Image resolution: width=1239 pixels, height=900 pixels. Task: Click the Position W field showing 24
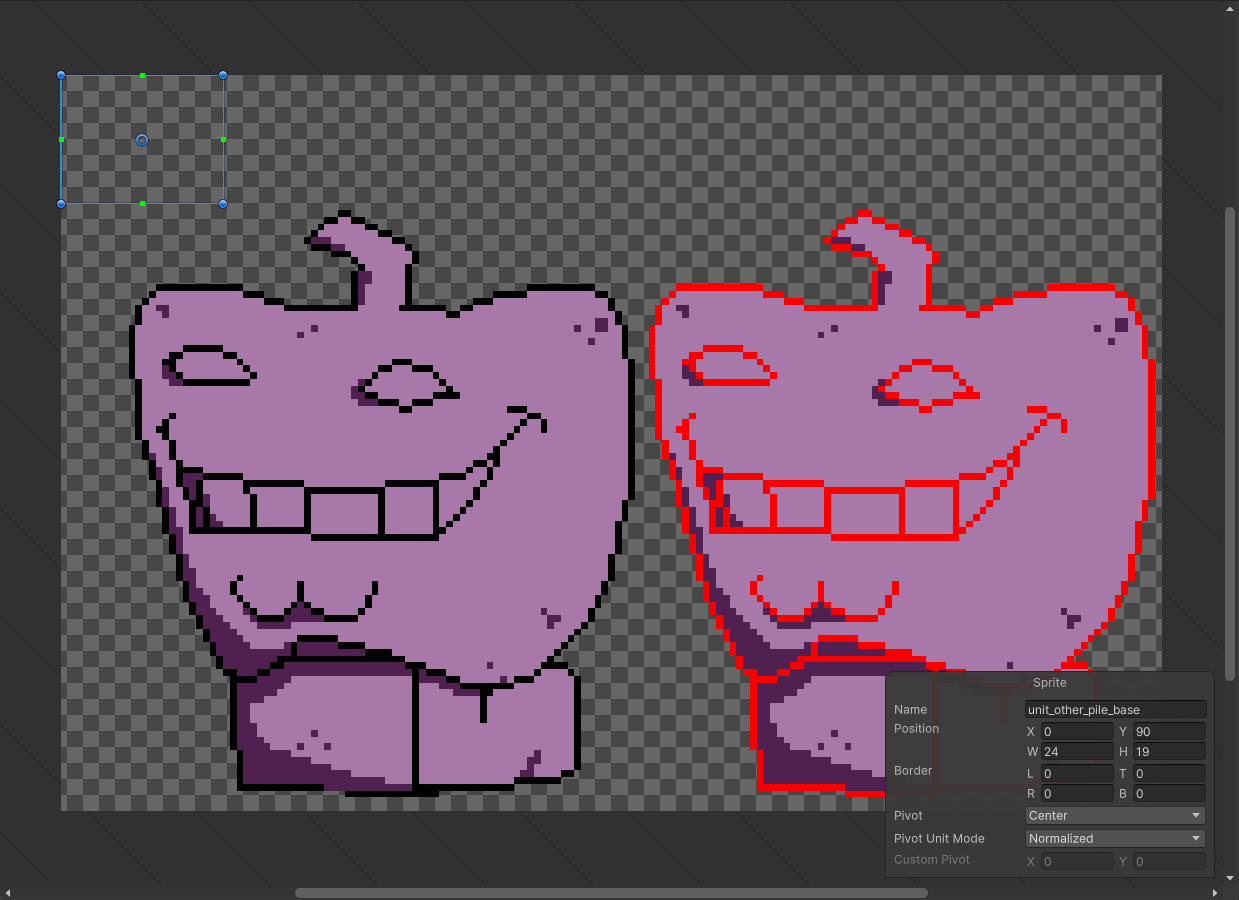click(1076, 752)
